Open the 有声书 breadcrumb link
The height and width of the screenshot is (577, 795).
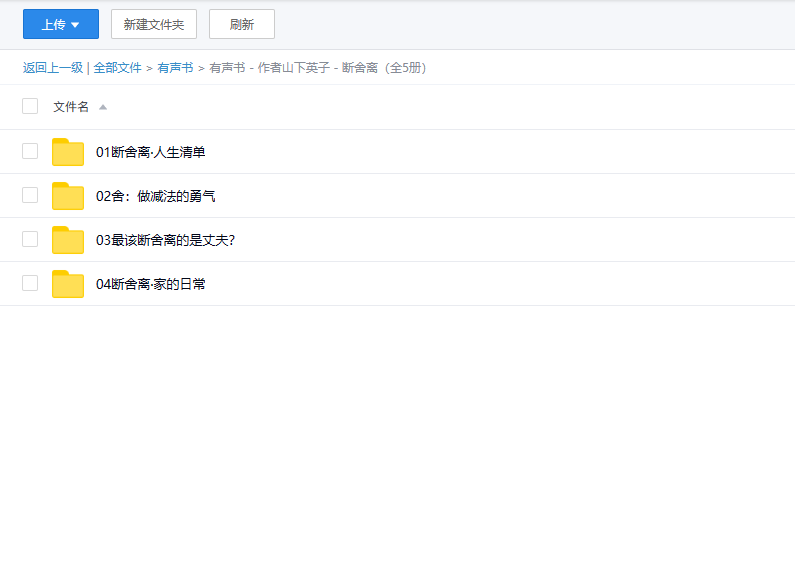point(175,68)
